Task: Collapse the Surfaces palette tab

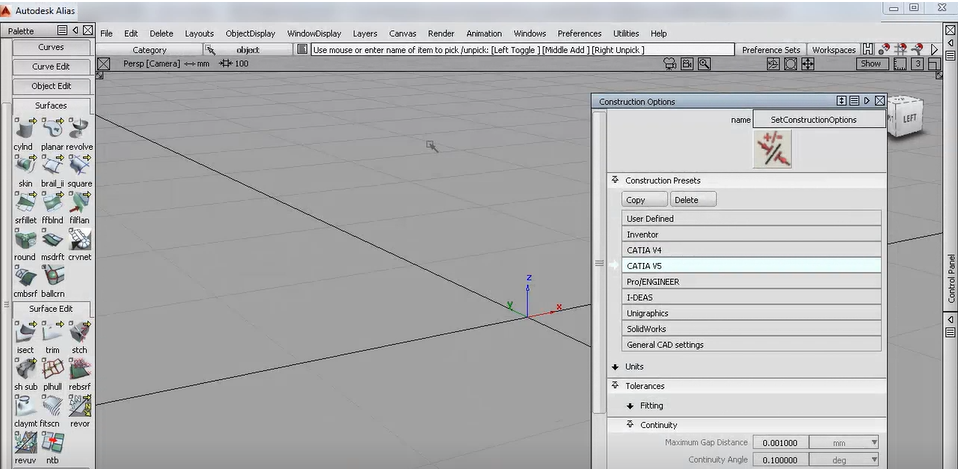Action: (x=51, y=106)
